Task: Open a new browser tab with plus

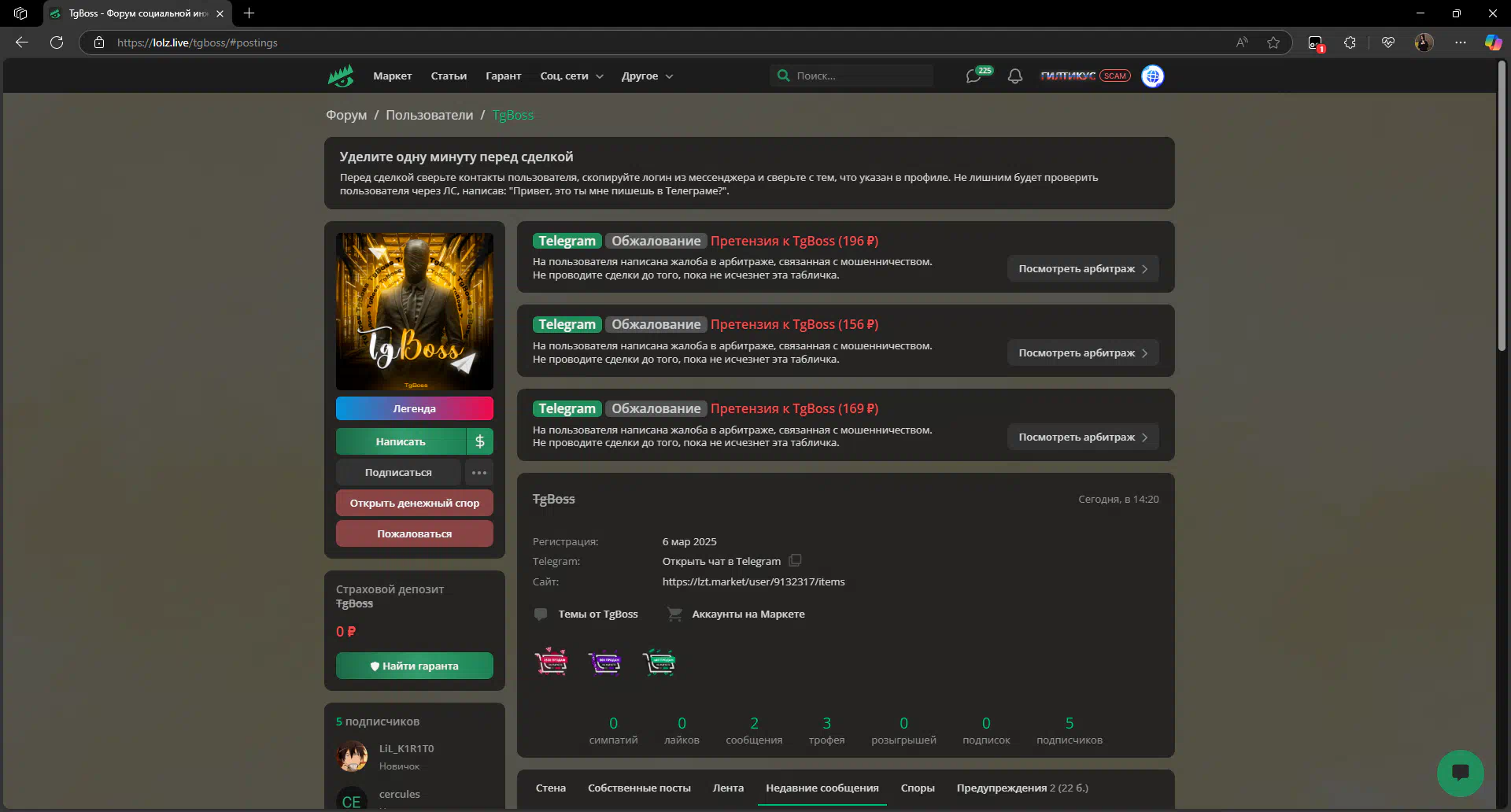Action: (x=249, y=13)
